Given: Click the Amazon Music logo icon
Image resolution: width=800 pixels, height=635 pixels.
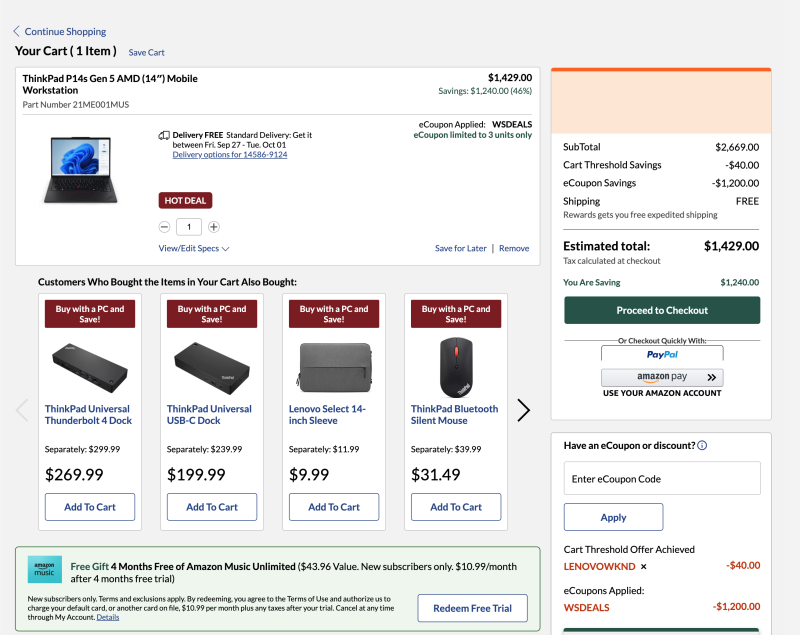Looking at the screenshot, I should click(x=44, y=569).
